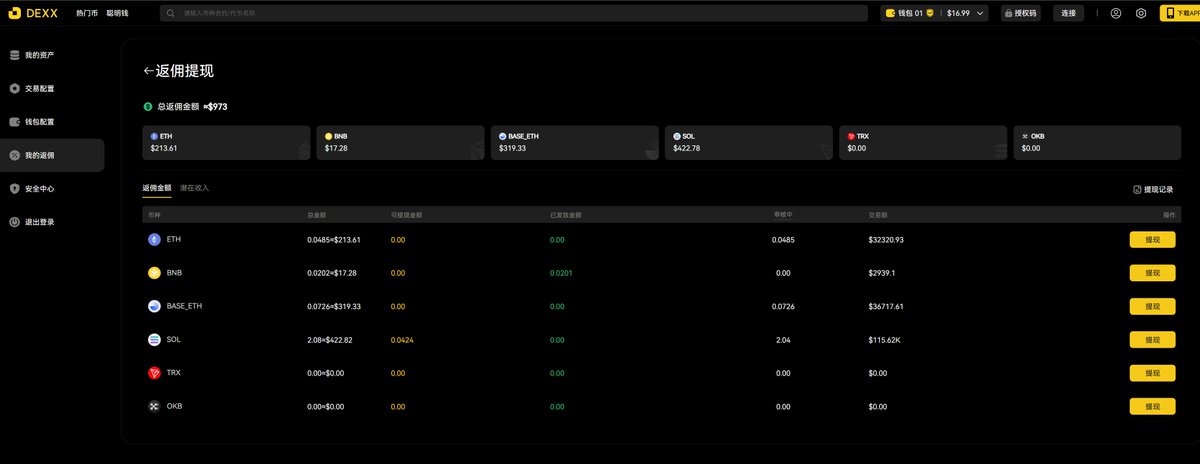Click SOL coin icon in table row
Screen dimensions: 1200x464
[x=154, y=340]
